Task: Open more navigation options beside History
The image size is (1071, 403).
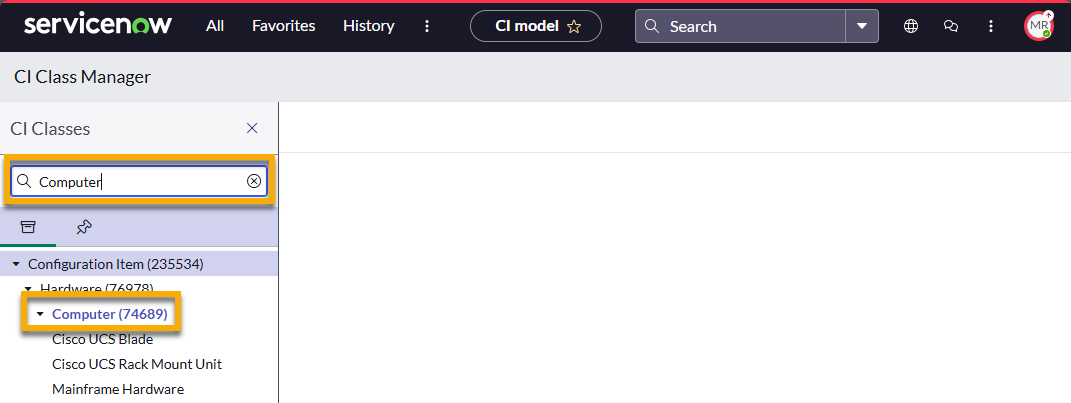Action: [427, 26]
